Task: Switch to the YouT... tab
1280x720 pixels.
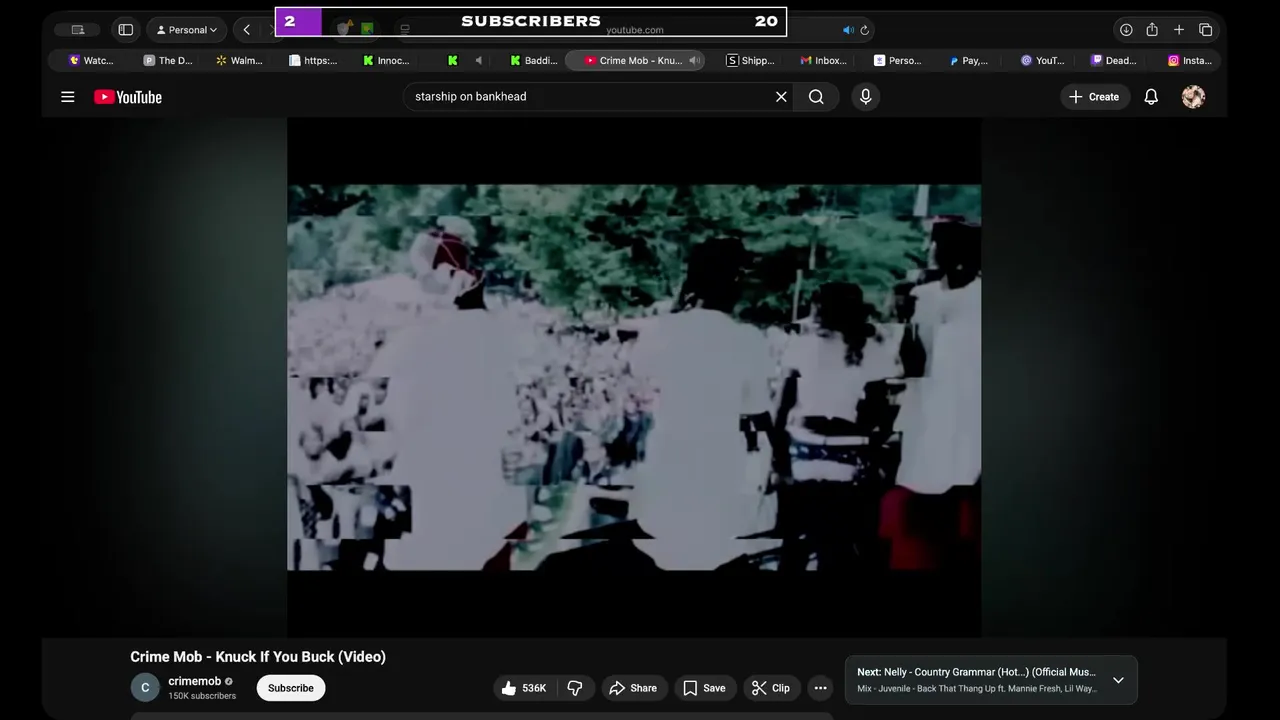Action: [x=1042, y=61]
